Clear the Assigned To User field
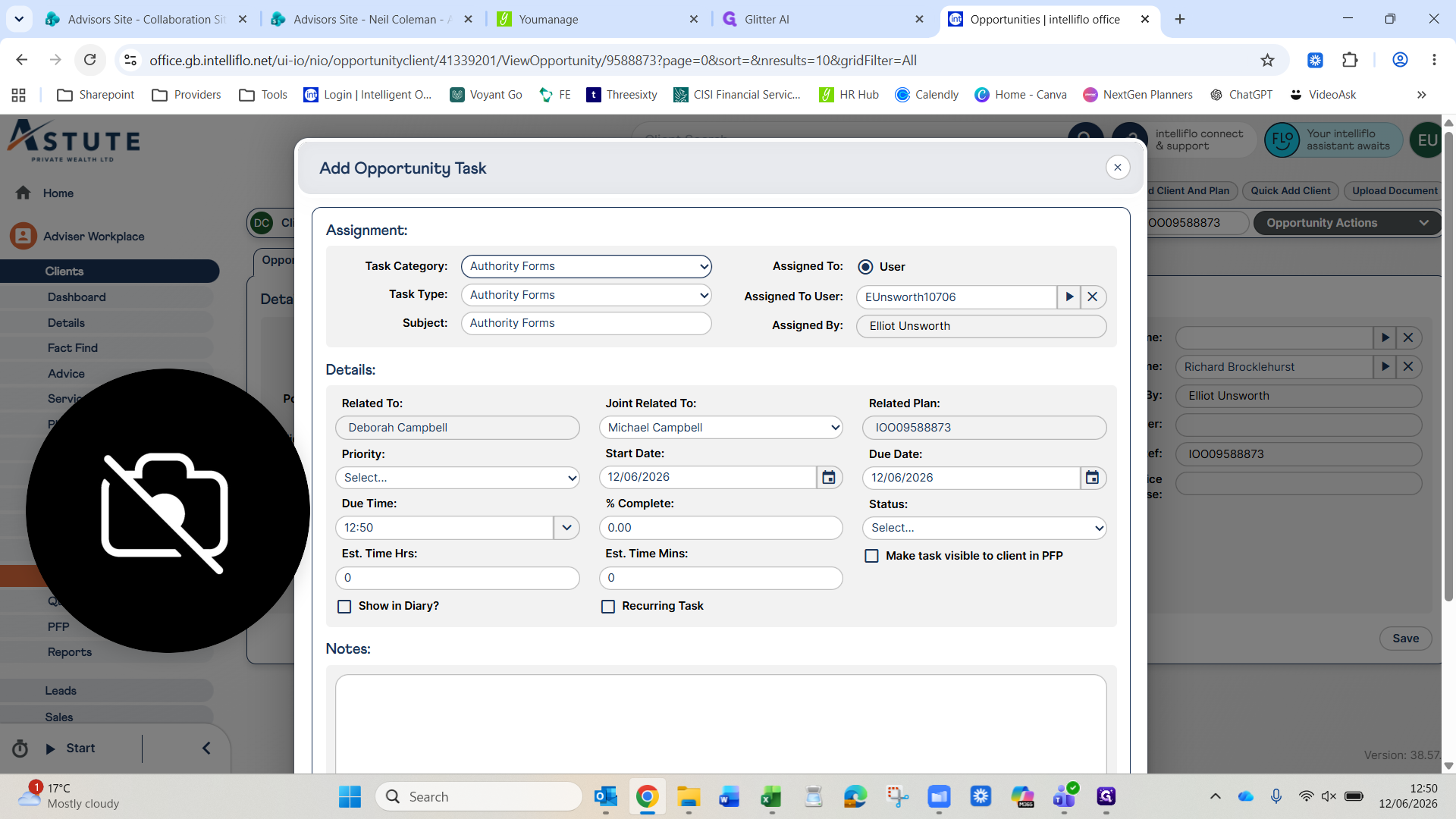 (1093, 297)
